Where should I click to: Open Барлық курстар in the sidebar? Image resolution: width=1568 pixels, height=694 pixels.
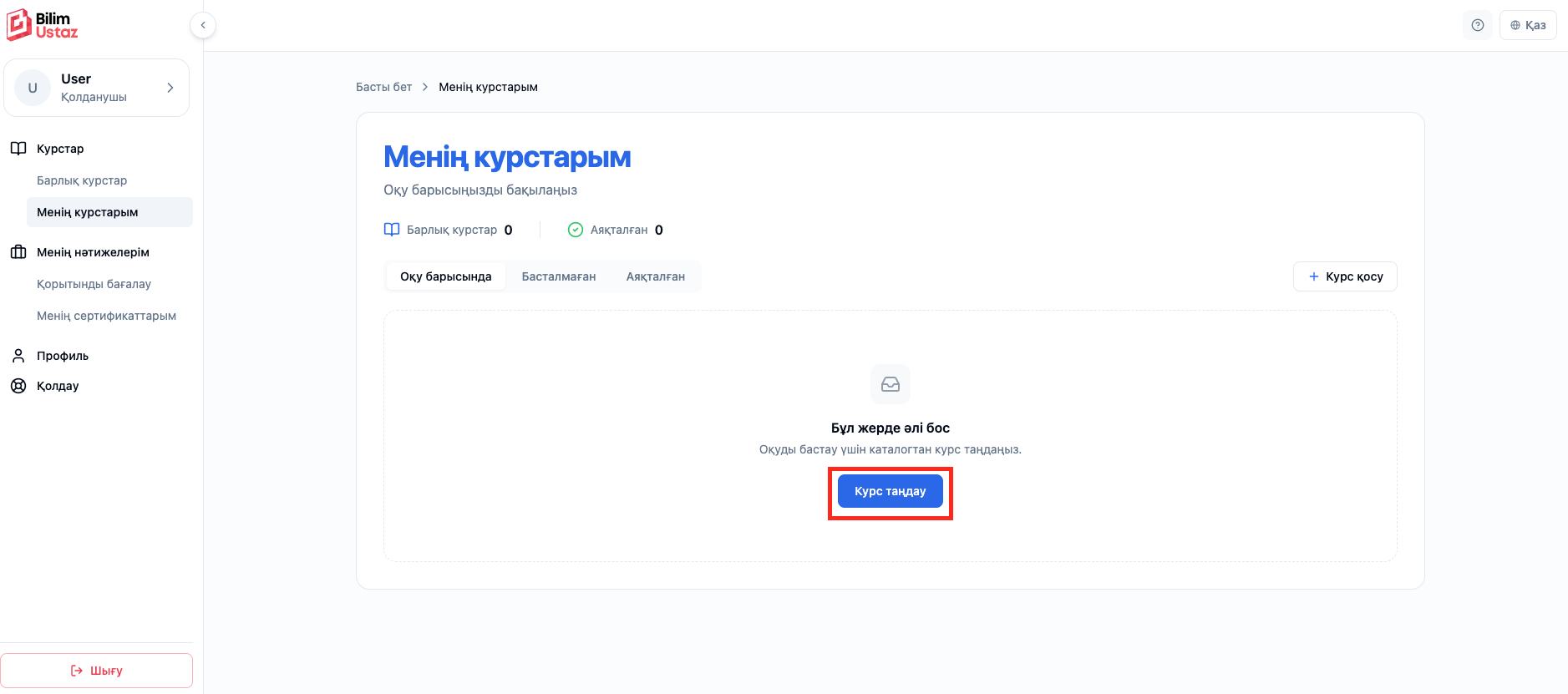[x=82, y=180]
